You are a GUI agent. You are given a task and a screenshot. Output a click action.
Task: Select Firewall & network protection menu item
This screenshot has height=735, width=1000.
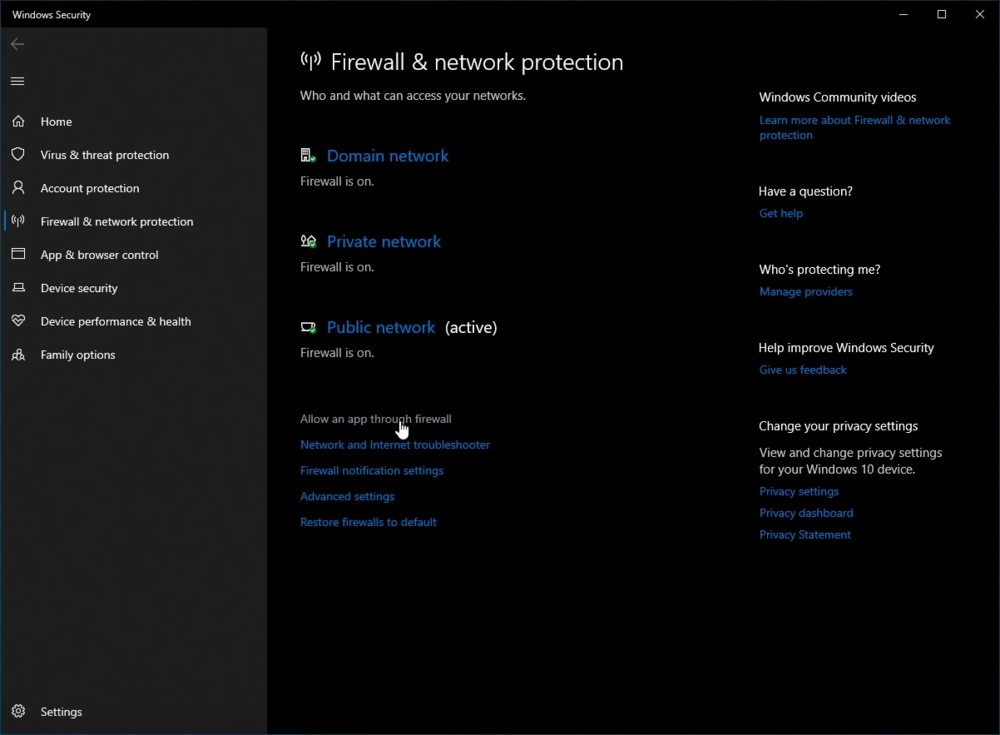[x=116, y=222]
